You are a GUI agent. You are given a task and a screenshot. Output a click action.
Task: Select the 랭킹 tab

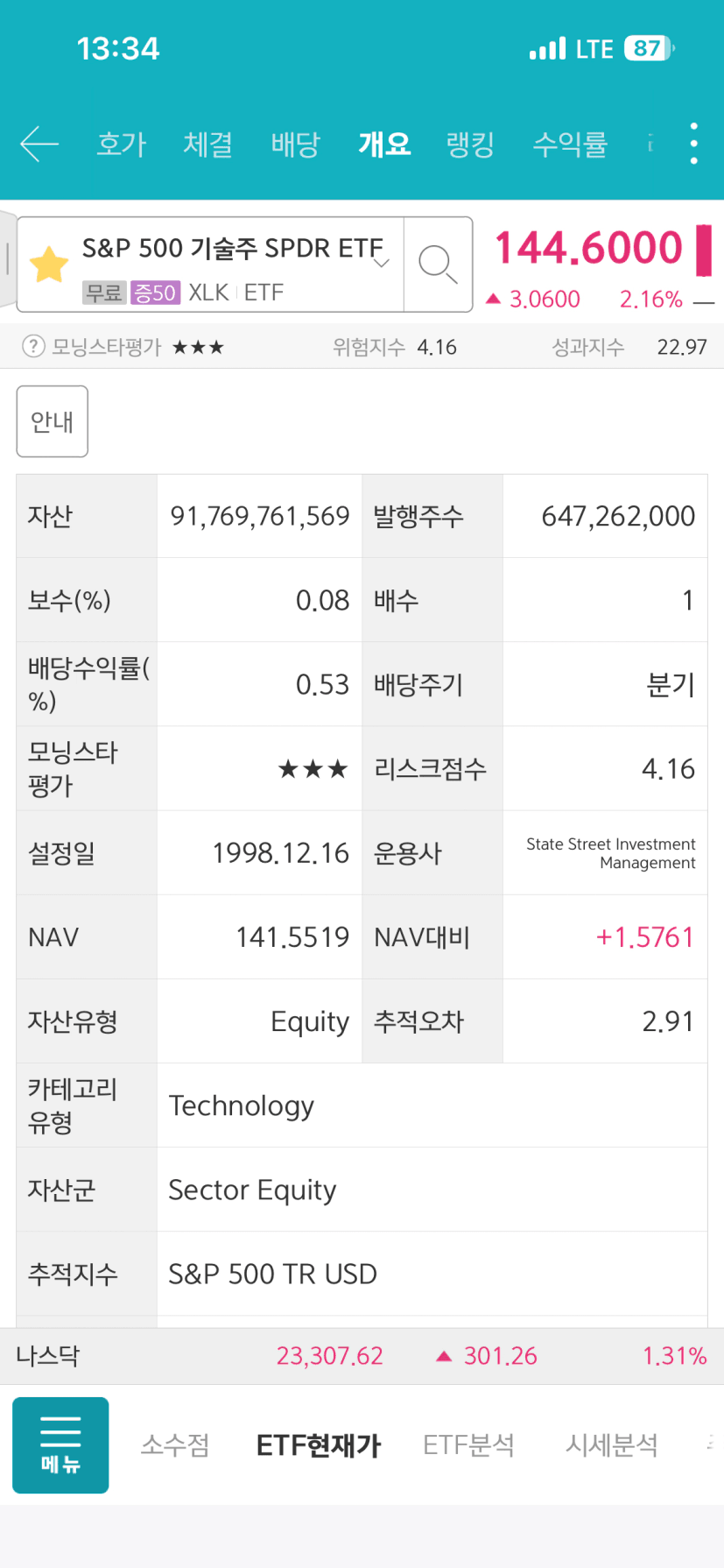click(x=470, y=144)
